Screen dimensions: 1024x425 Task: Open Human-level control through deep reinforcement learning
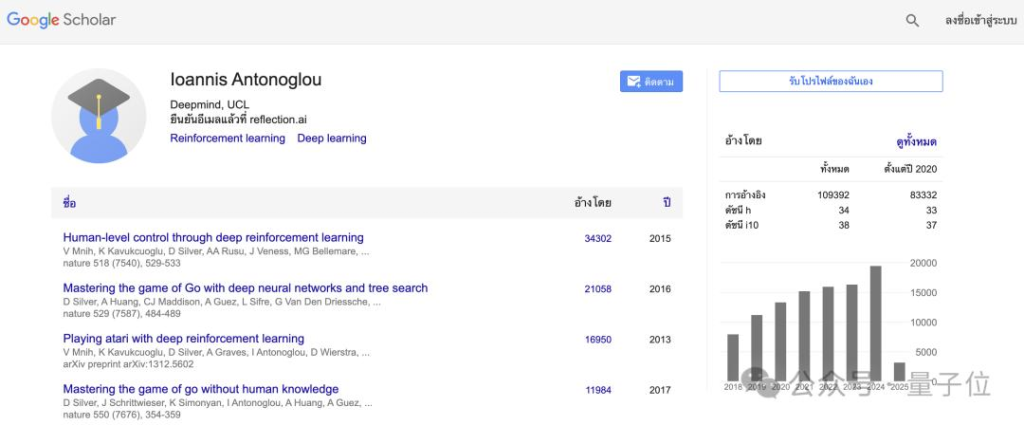coord(213,238)
